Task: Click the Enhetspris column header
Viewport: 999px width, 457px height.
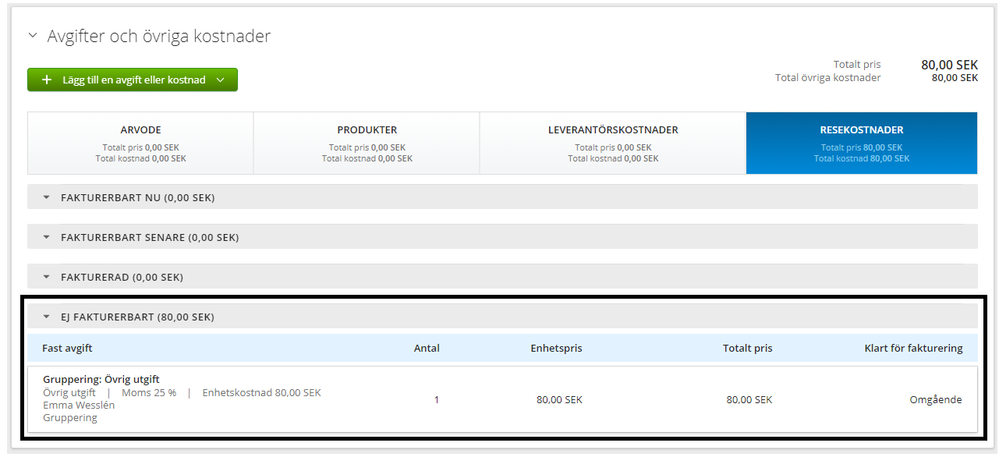Action: tap(556, 349)
